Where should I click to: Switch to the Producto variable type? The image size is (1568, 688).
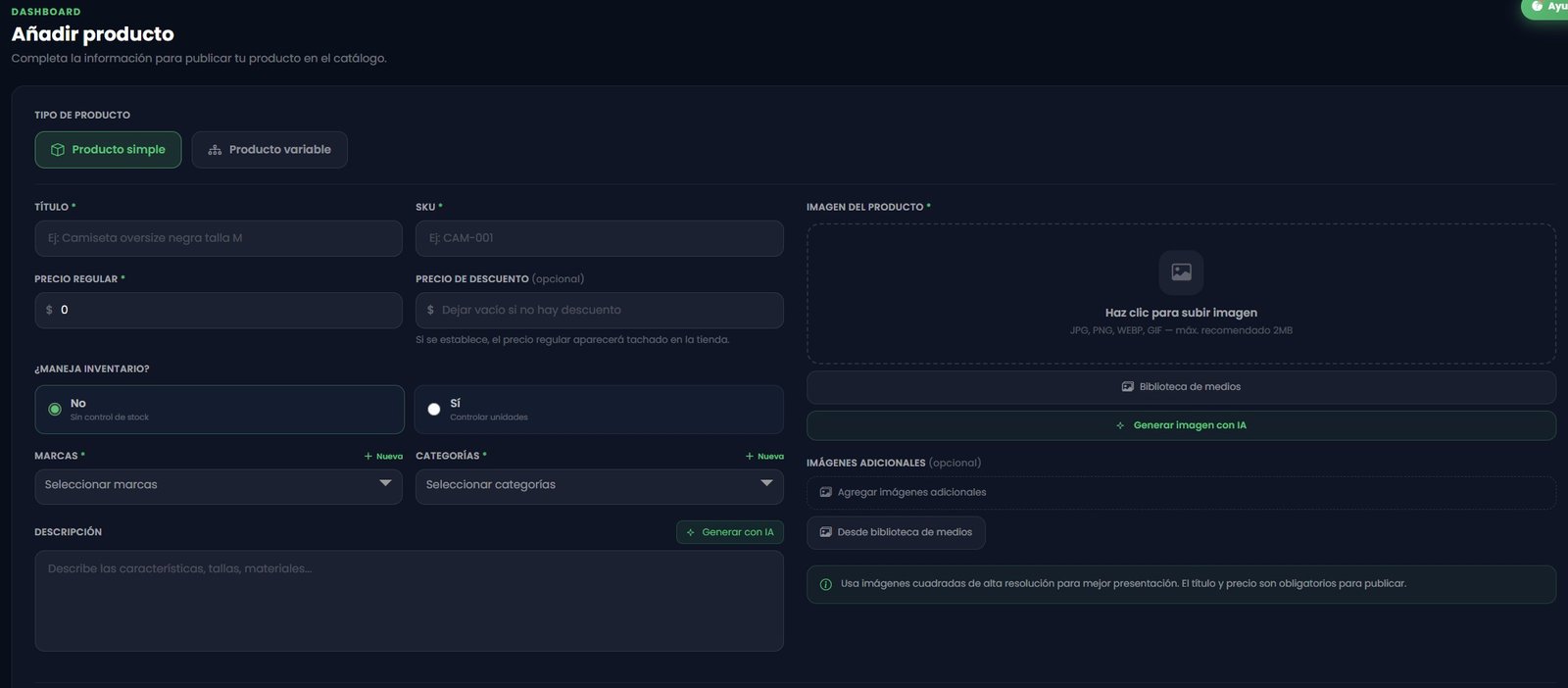point(269,150)
